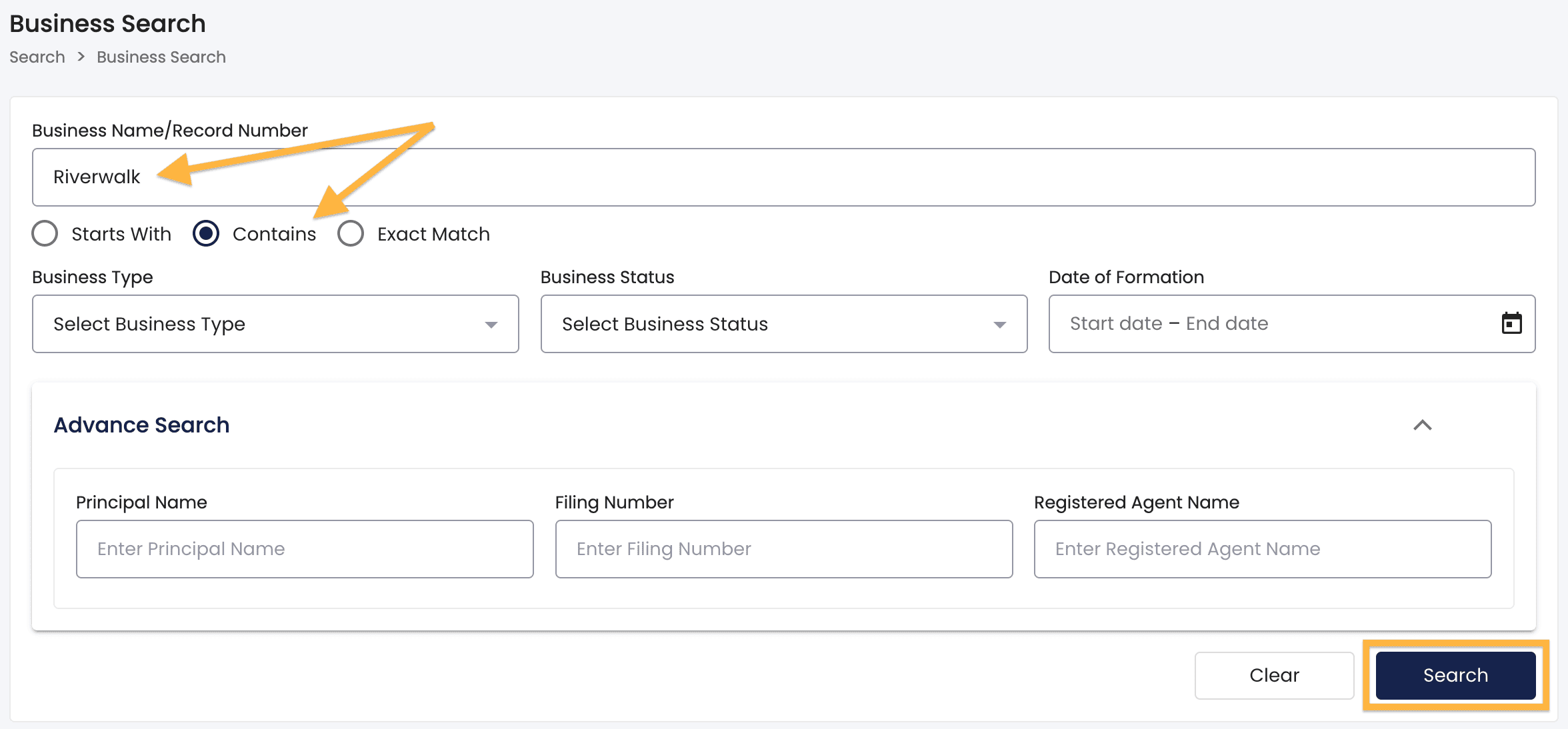Collapse Advance Search using the chevron icon
This screenshot has width=1568, height=729.
1423,426
